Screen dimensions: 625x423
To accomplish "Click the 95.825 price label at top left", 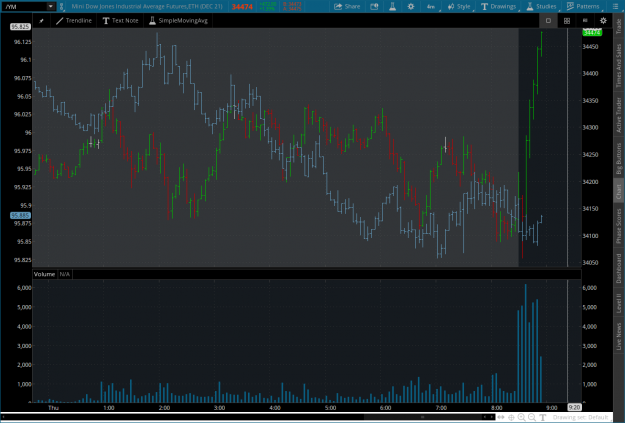I will [x=20, y=27].
